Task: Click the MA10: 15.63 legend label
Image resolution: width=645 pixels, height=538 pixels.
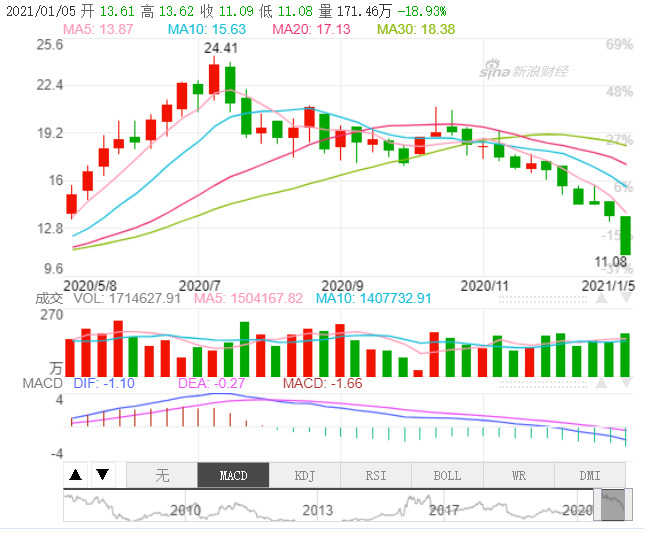Action: pyautogui.click(x=207, y=29)
